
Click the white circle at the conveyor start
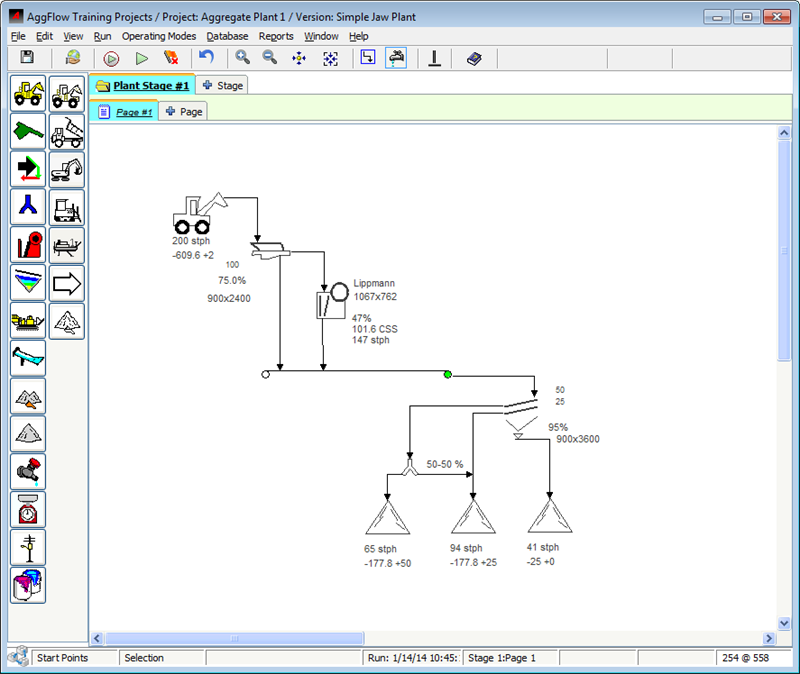265,374
